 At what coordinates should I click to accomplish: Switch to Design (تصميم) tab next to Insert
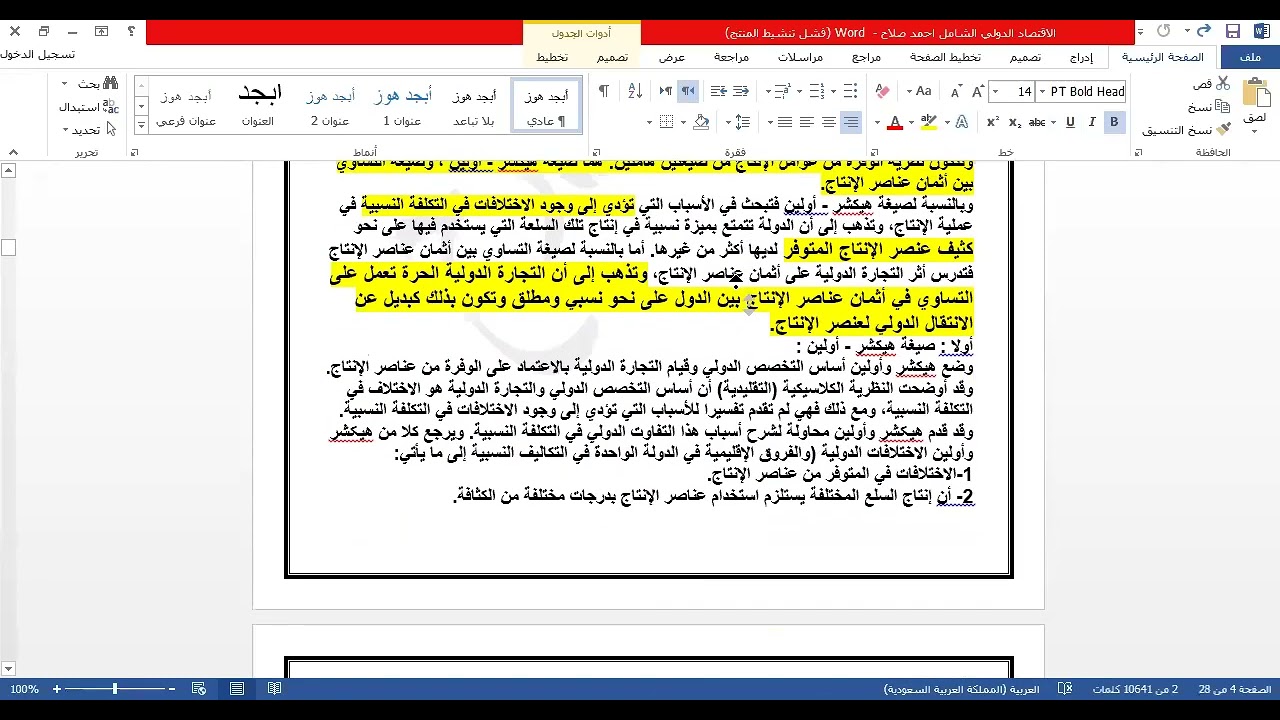pos(1025,57)
